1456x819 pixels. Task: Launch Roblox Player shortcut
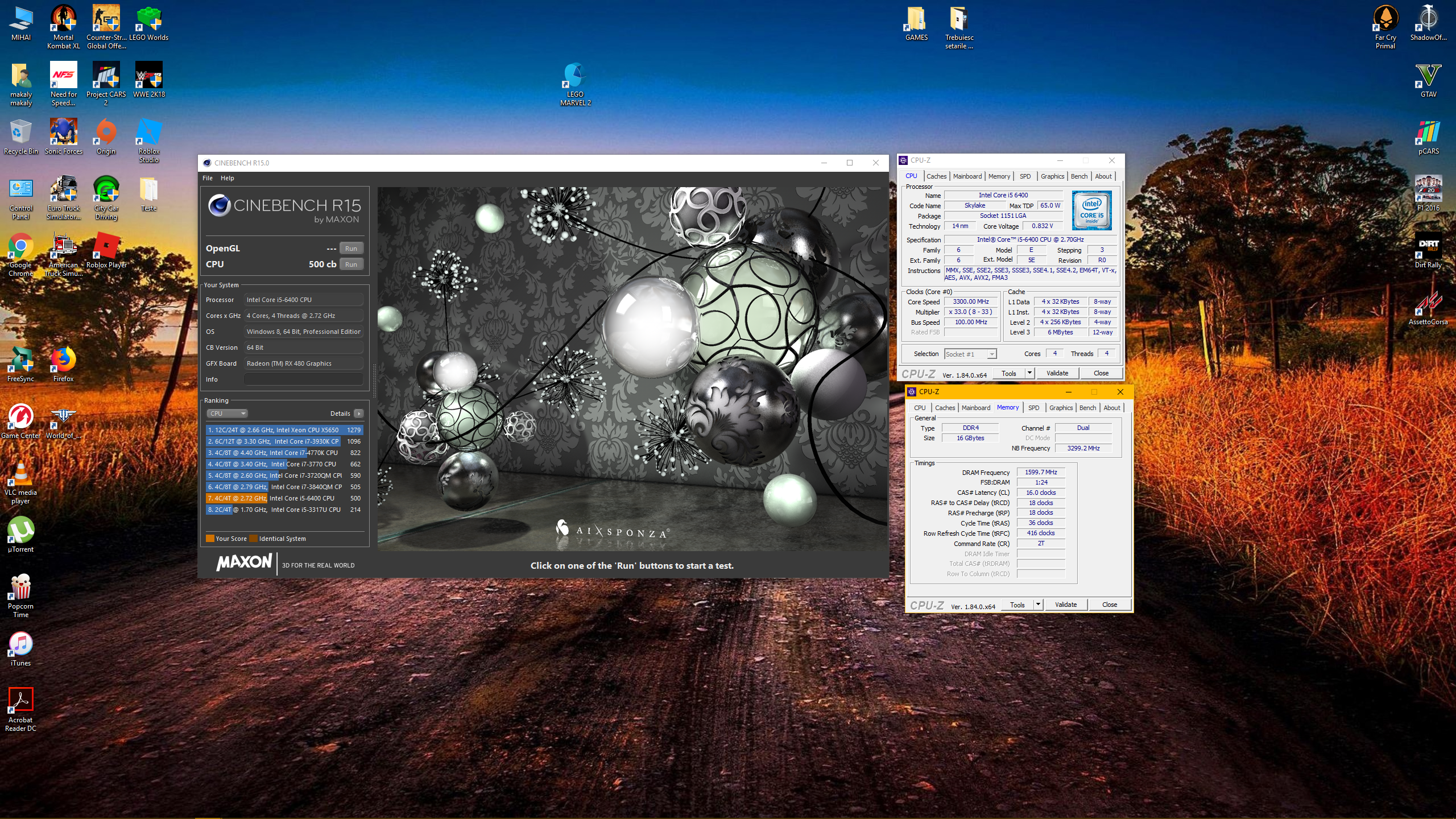point(106,250)
